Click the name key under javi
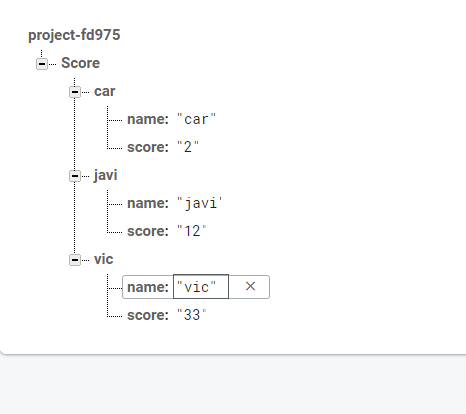Screen dimensions: 466x414 pyautogui.click(x=148, y=203)
